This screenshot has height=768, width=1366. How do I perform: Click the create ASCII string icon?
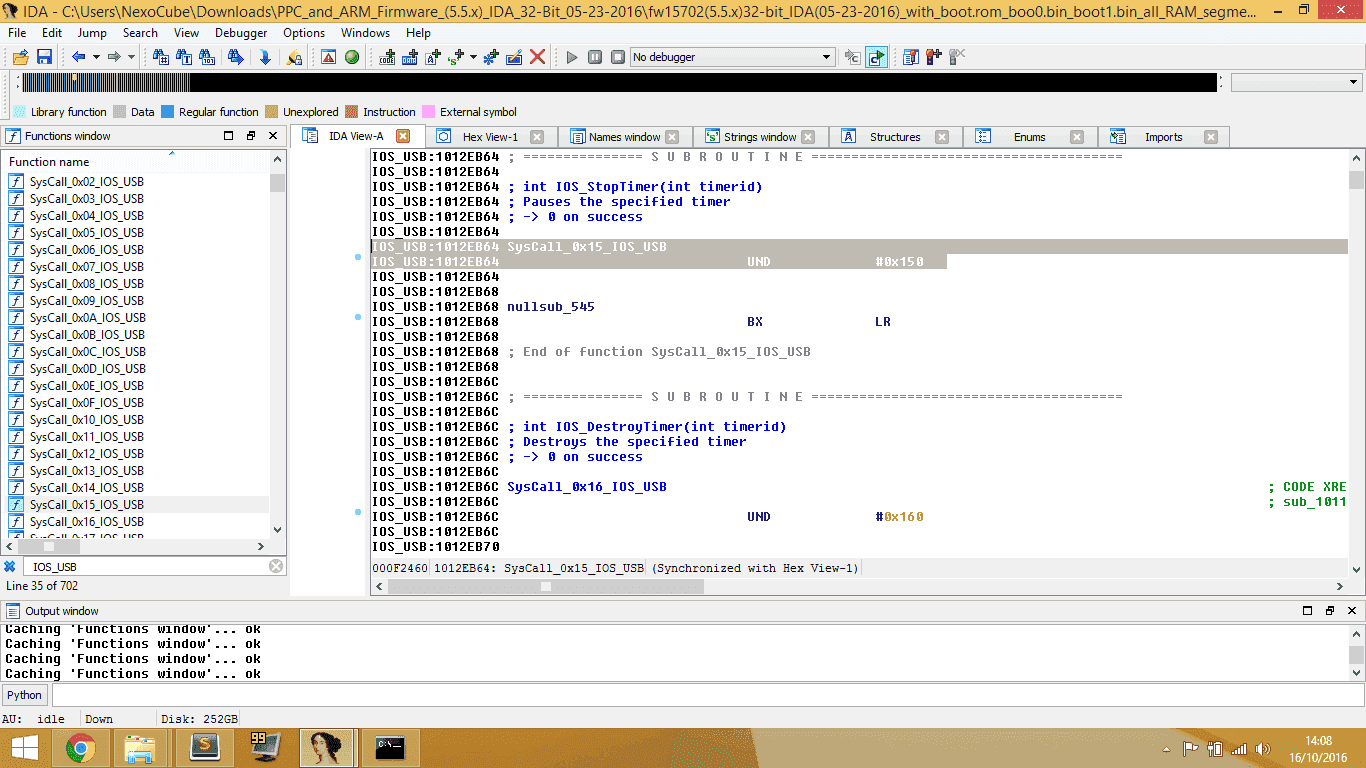click(433, 57)
